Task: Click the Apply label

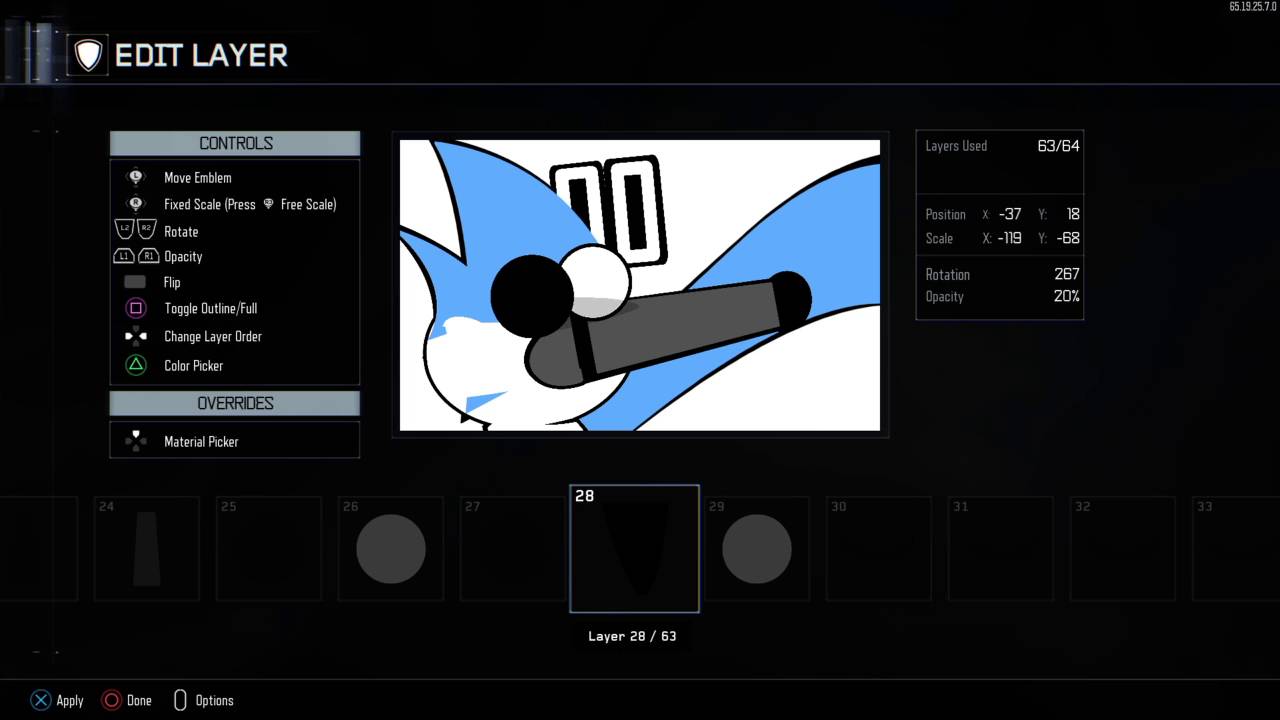Action: pos(70,700)
